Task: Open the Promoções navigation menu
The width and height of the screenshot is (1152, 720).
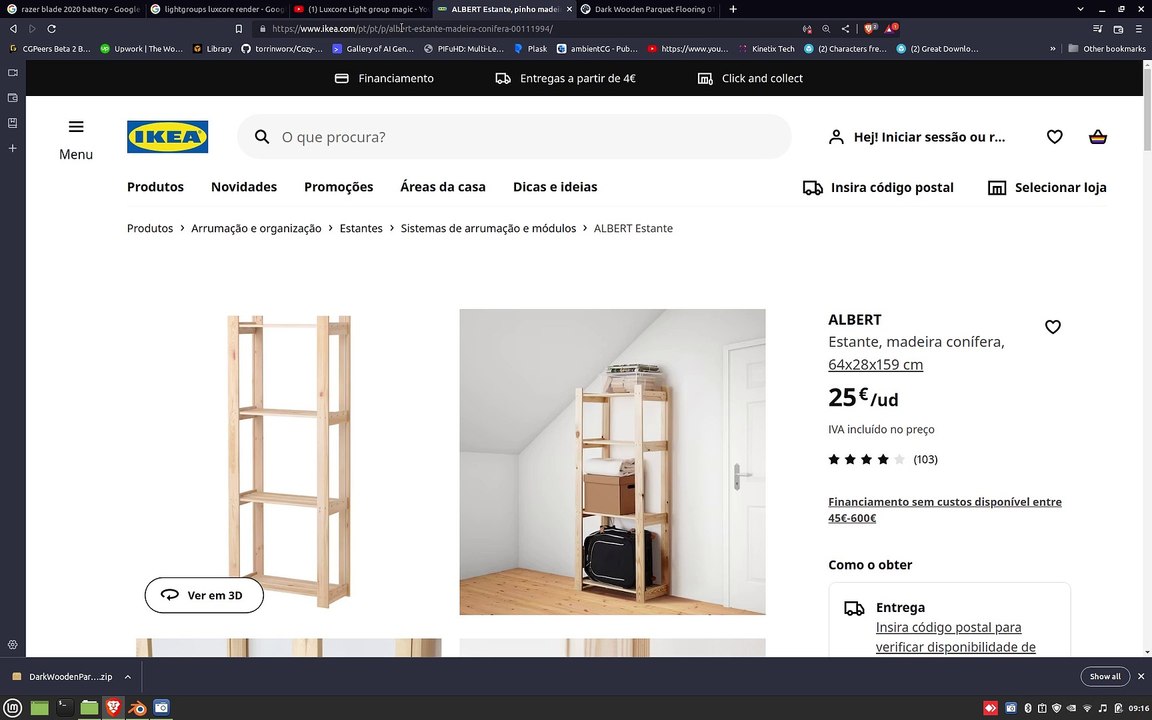Action: 339,187
